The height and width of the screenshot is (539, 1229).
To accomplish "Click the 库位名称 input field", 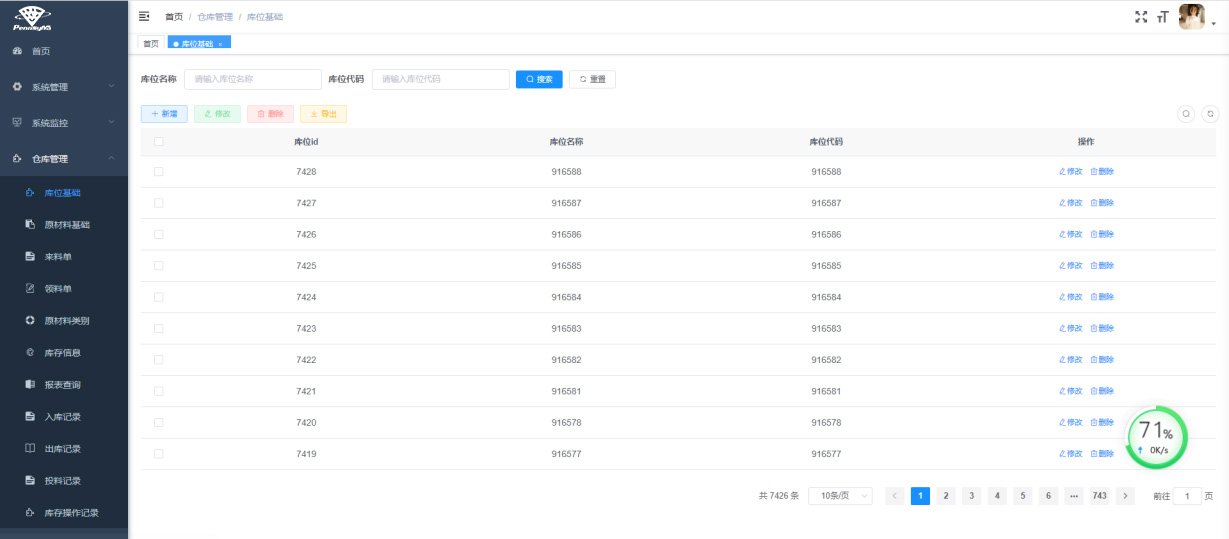I will coord(252,79).
